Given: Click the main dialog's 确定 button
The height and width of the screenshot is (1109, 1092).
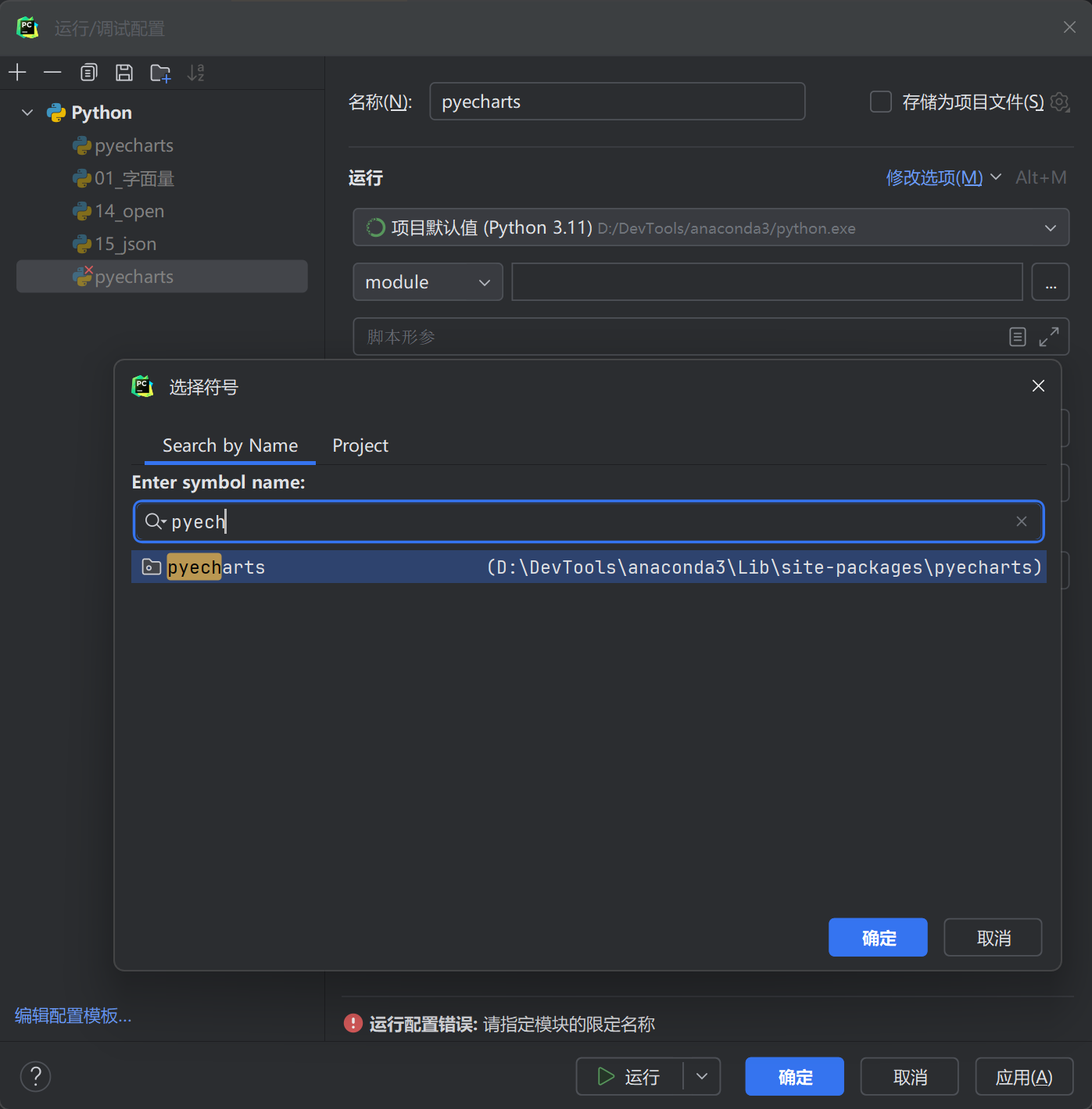Looking at the screenshot, I should pyautogui.click(x=794, y=1076).
